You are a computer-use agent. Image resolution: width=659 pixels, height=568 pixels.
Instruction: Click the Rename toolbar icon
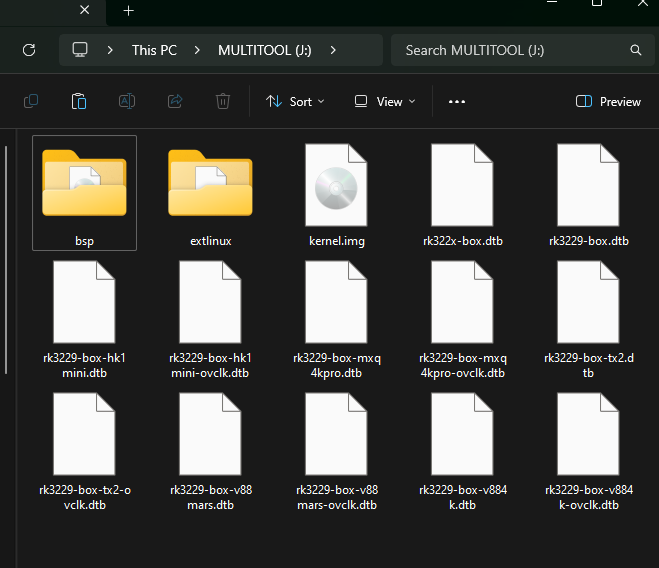tap(127, 101)
